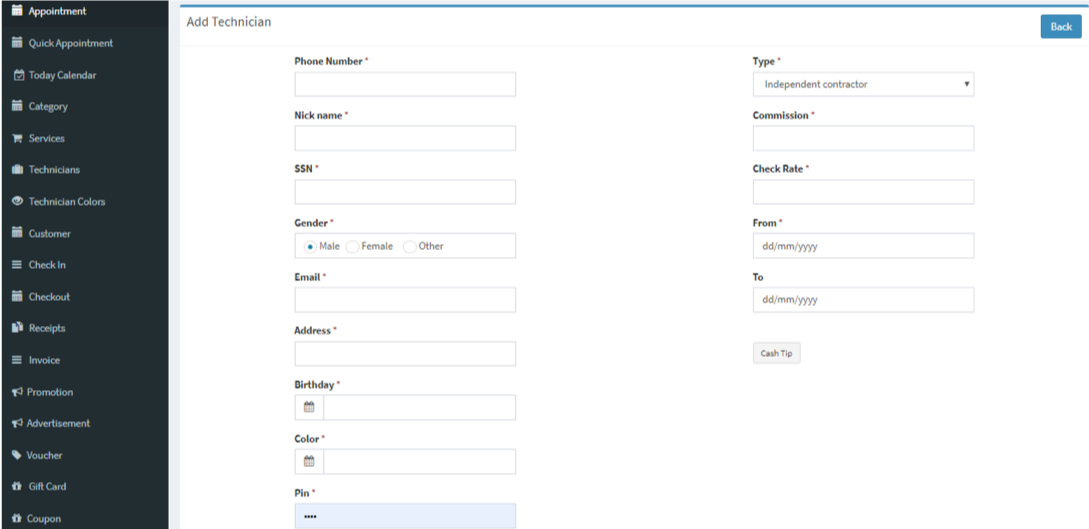Open Appointment menu item
The height and width of the screenshot is (529, 1089).
tap(84, 11)
